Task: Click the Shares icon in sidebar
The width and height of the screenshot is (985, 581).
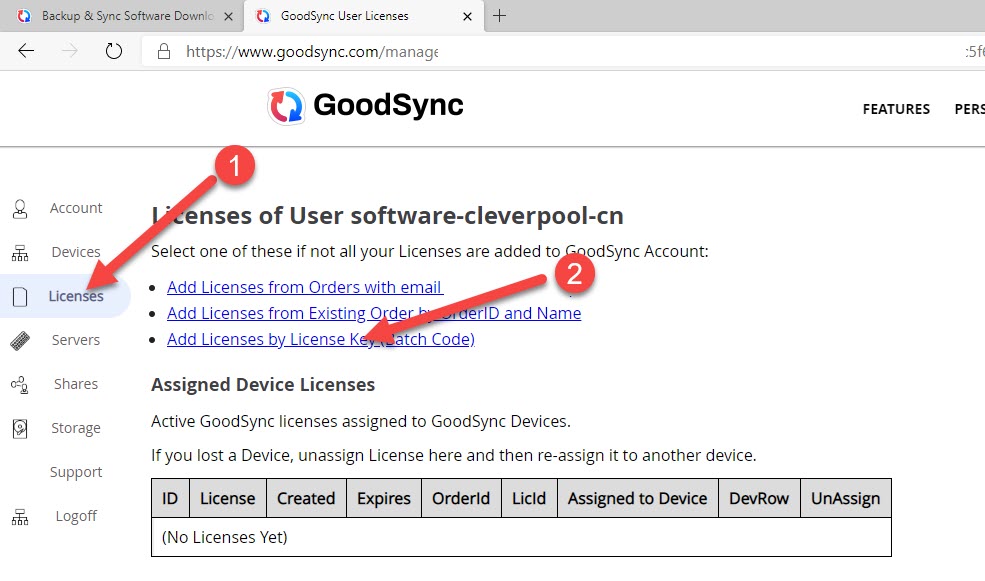Action: [x=20, y=384]
